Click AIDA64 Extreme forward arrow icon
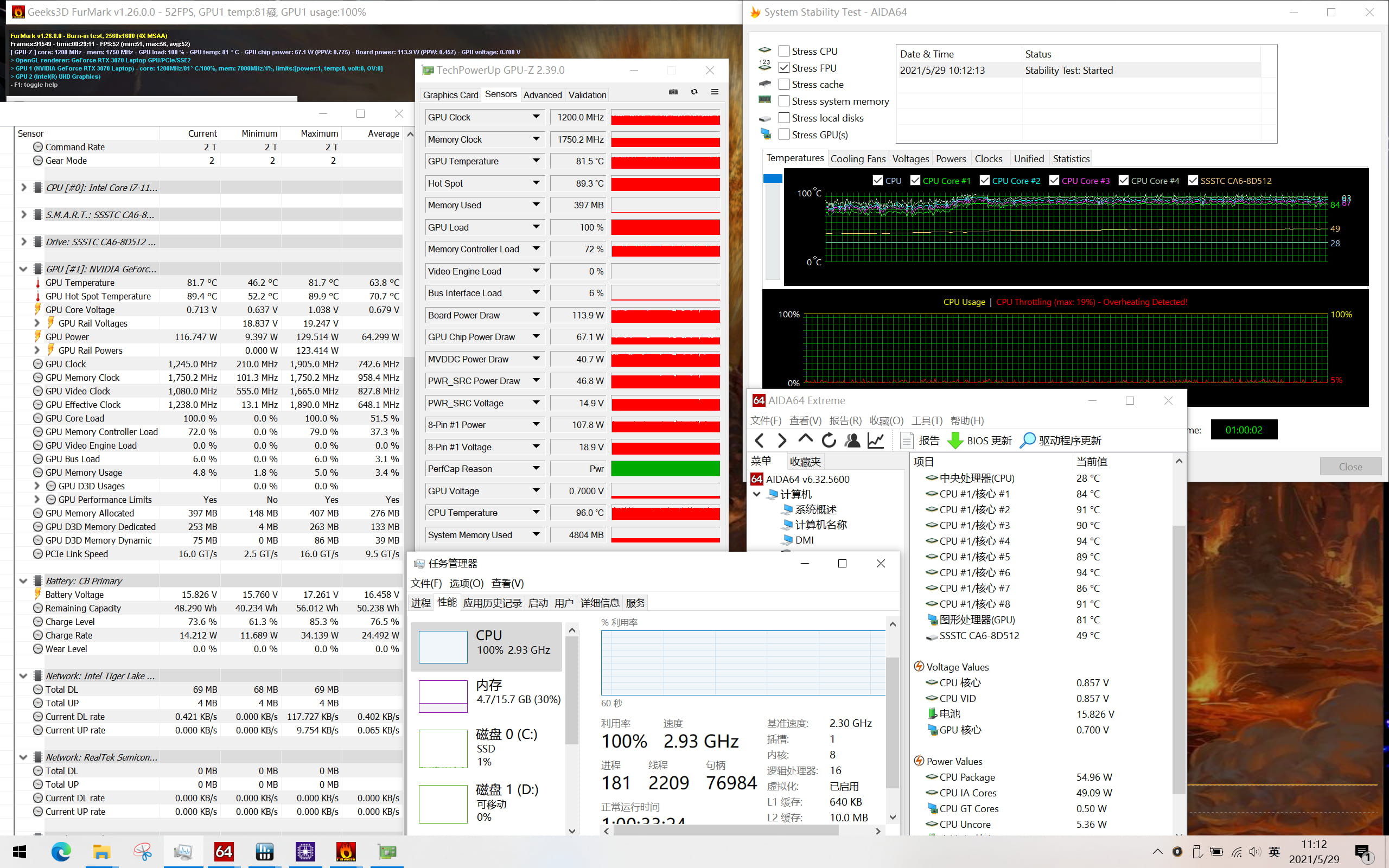This screenshot has width=1389, height=868. (782, 441)
